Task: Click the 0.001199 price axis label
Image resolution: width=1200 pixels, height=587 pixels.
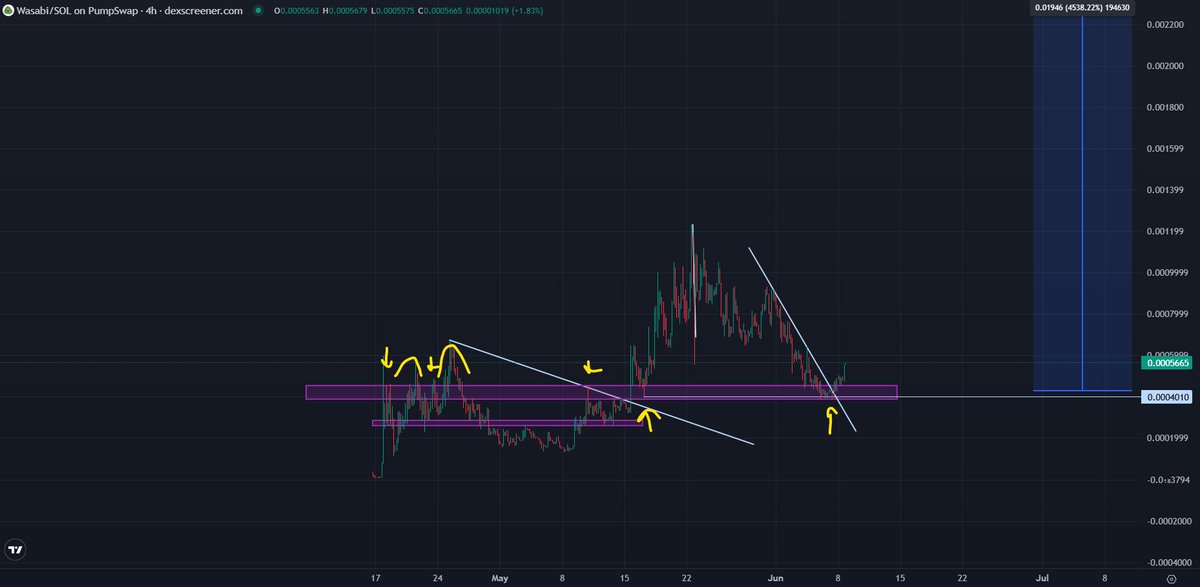Action: point(1165,232)
